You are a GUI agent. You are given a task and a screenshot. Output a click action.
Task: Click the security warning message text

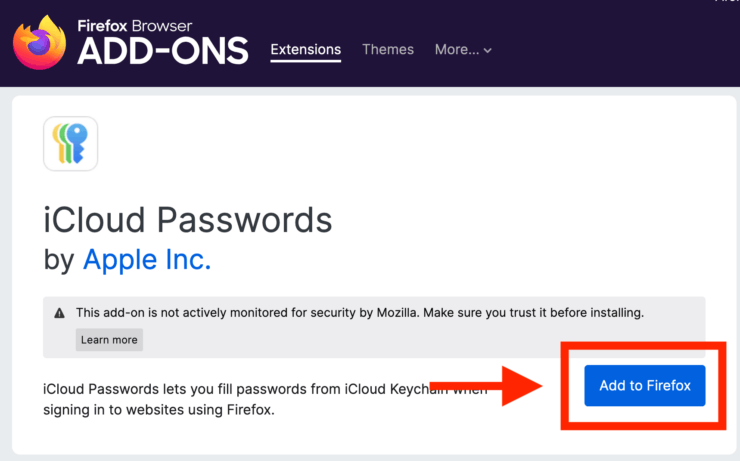[360, 312]
